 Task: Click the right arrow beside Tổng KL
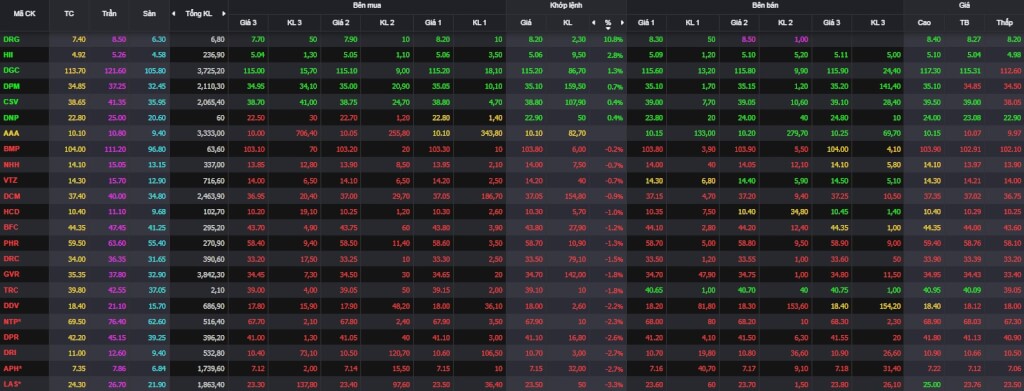coord(223,13)
